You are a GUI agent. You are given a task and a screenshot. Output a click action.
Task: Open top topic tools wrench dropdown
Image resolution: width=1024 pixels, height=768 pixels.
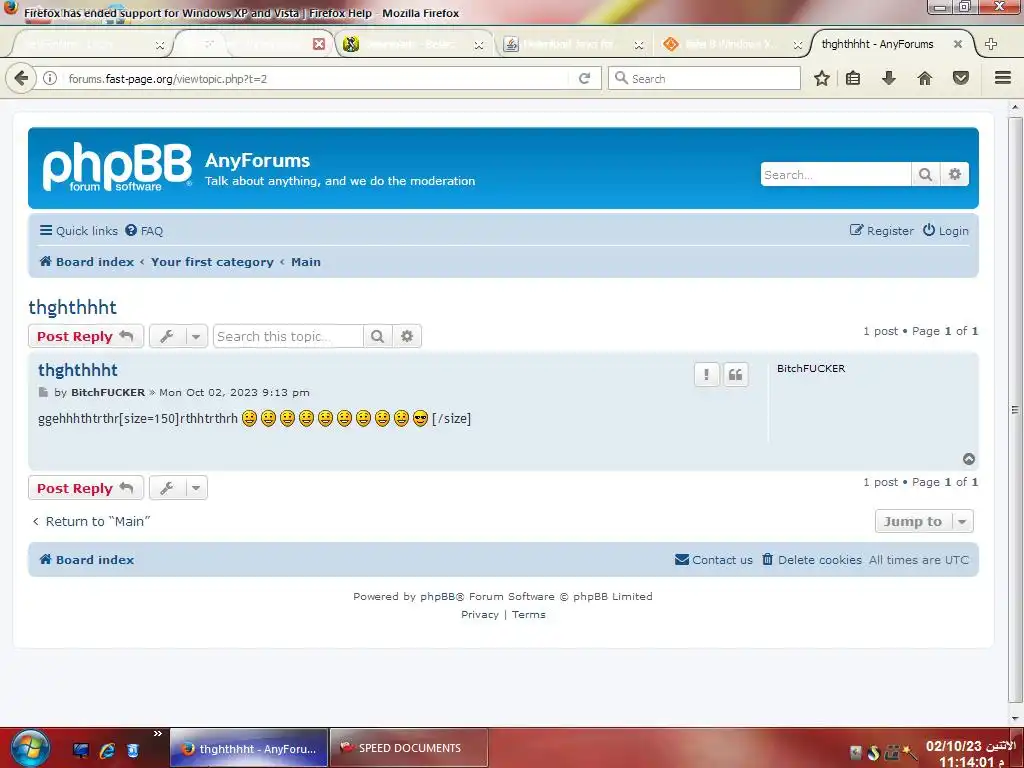pos(178,336)
